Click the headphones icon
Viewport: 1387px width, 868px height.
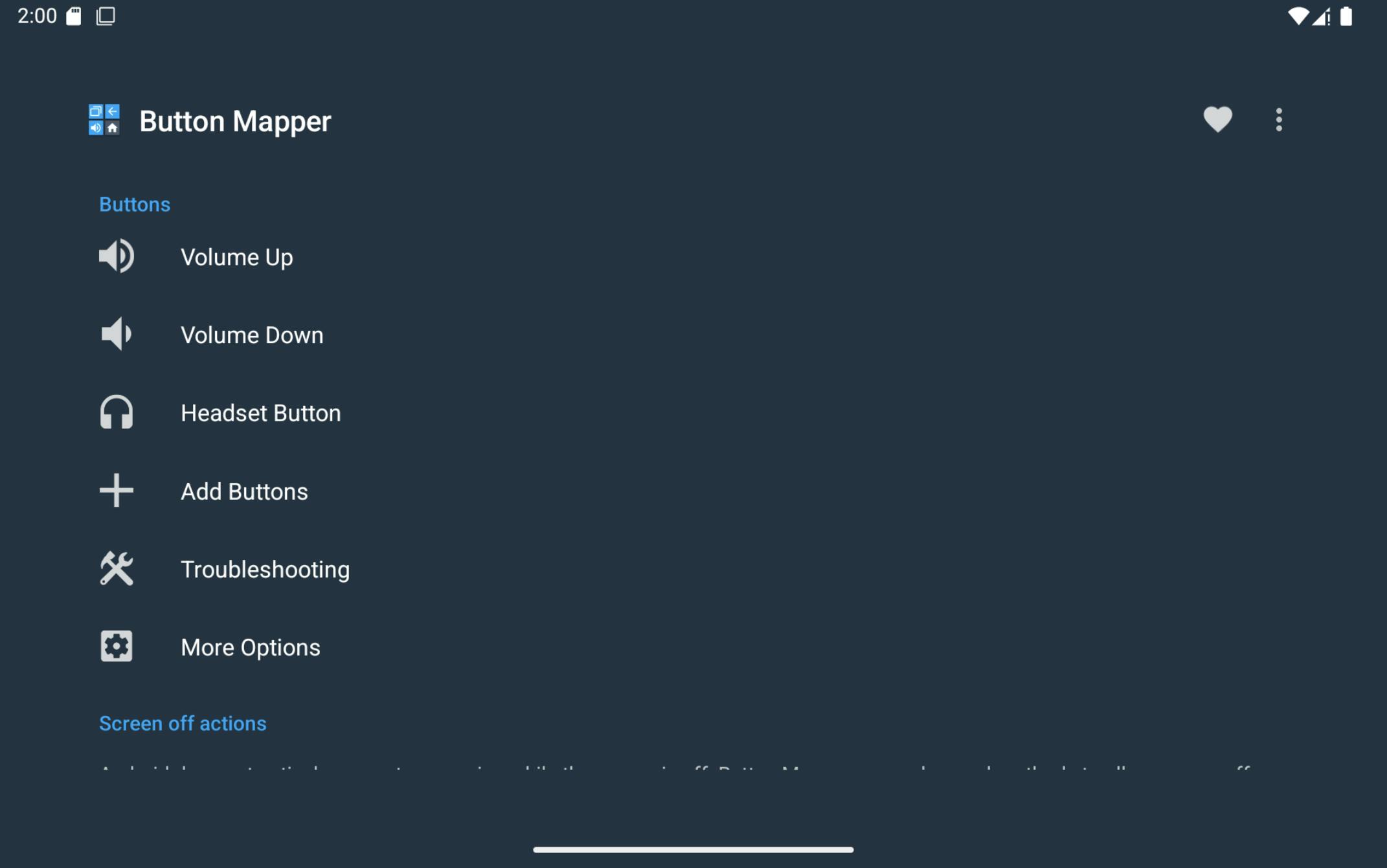pos(117,412)
